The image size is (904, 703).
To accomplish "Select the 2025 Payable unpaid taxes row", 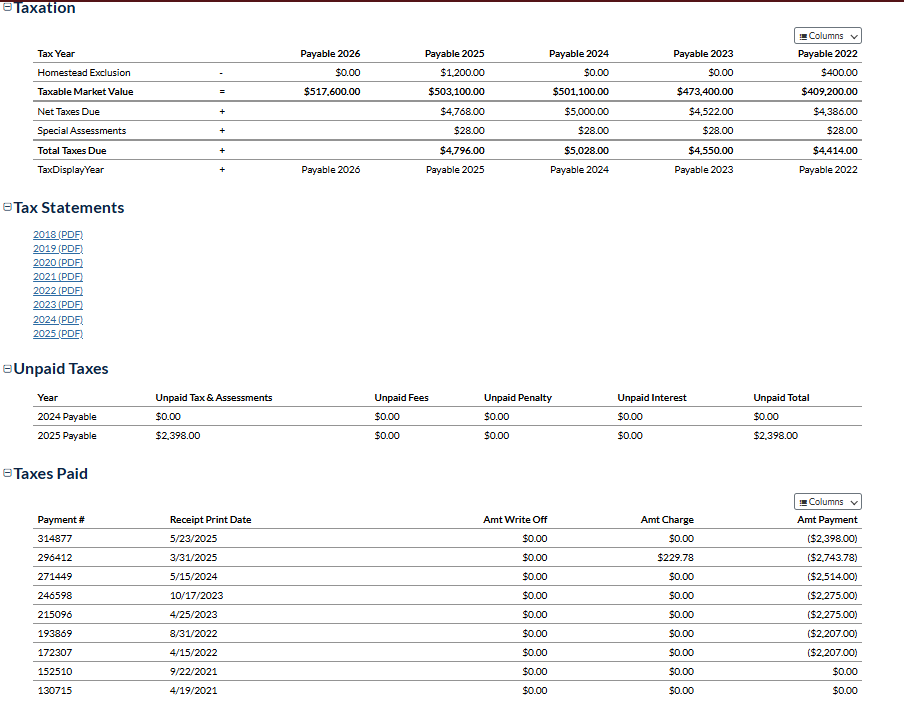I will (x=67, y=436).
